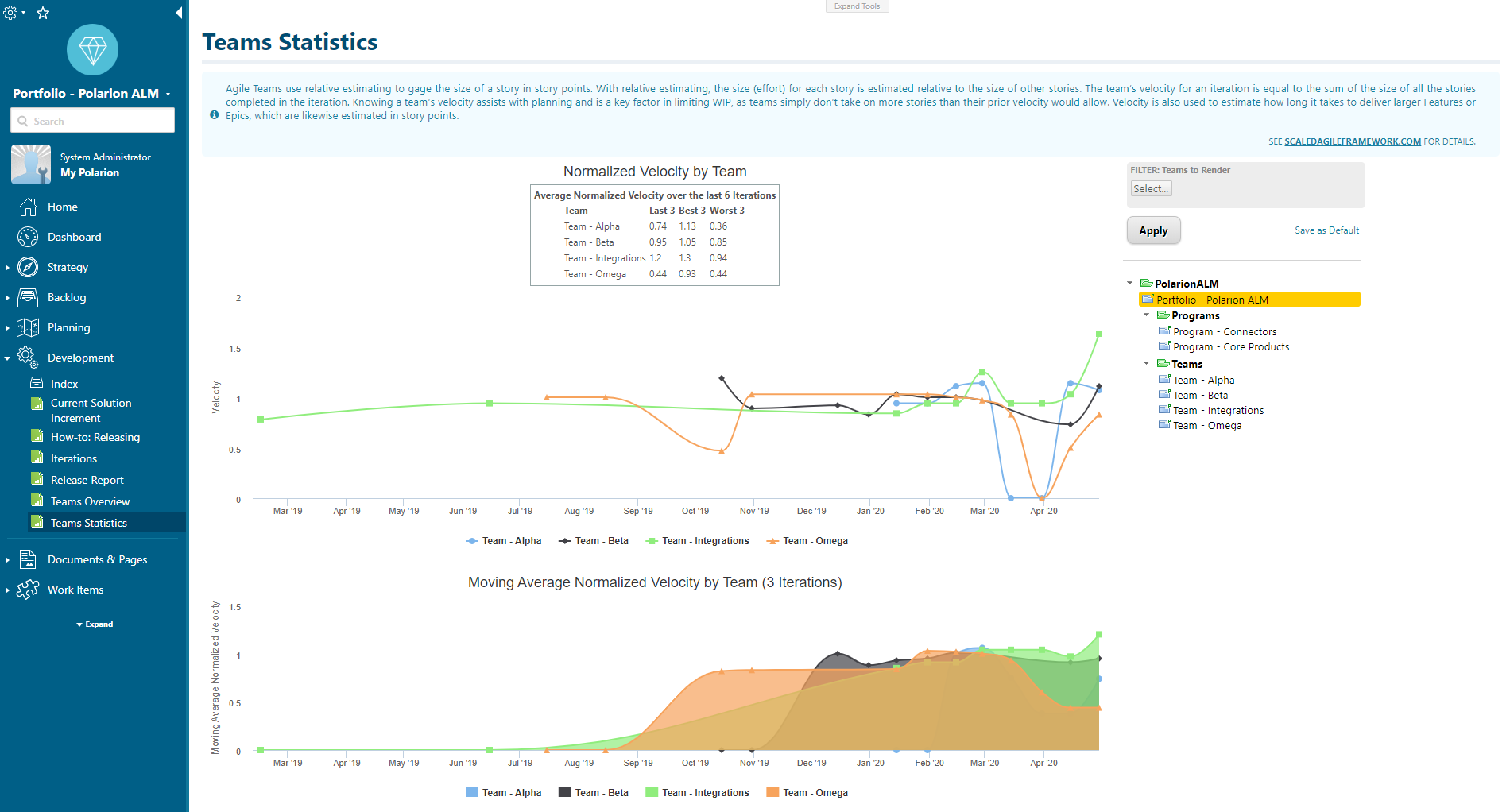
Task: Collapse the sidebar with the arrow icon
Action: tap(179, 13)
